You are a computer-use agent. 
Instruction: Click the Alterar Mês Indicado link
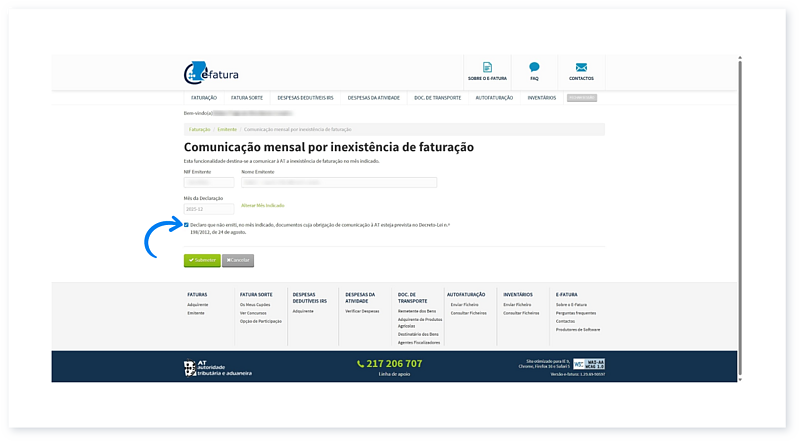pyautogui.click(x=263, y=206)
